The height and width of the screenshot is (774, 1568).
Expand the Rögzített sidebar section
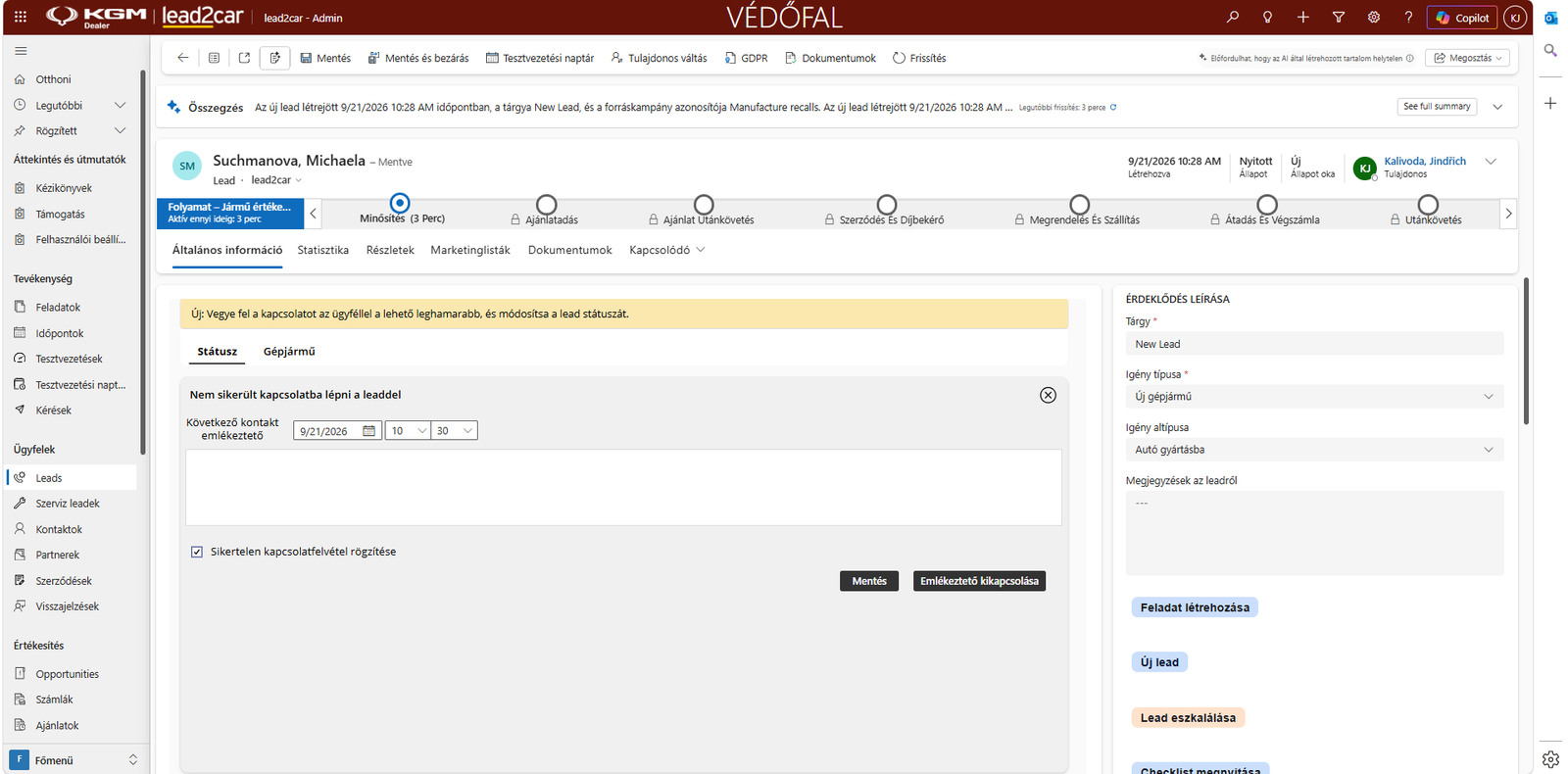(x=121, y=130)
